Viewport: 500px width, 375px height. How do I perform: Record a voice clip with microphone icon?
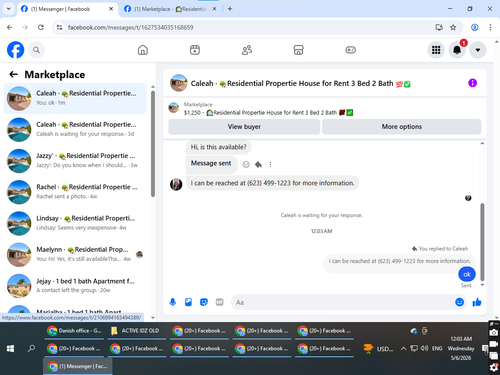point(172,302)
